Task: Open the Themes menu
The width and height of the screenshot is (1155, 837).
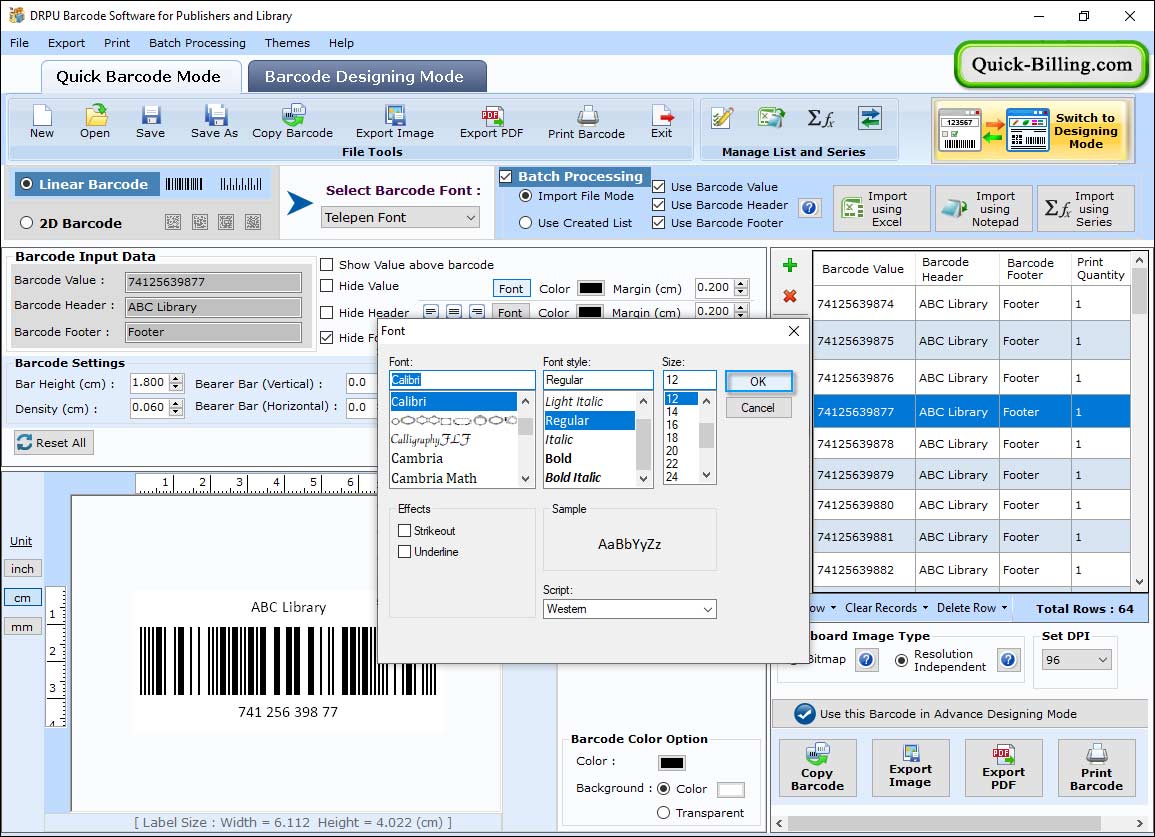Action: (x=287, y=43)
